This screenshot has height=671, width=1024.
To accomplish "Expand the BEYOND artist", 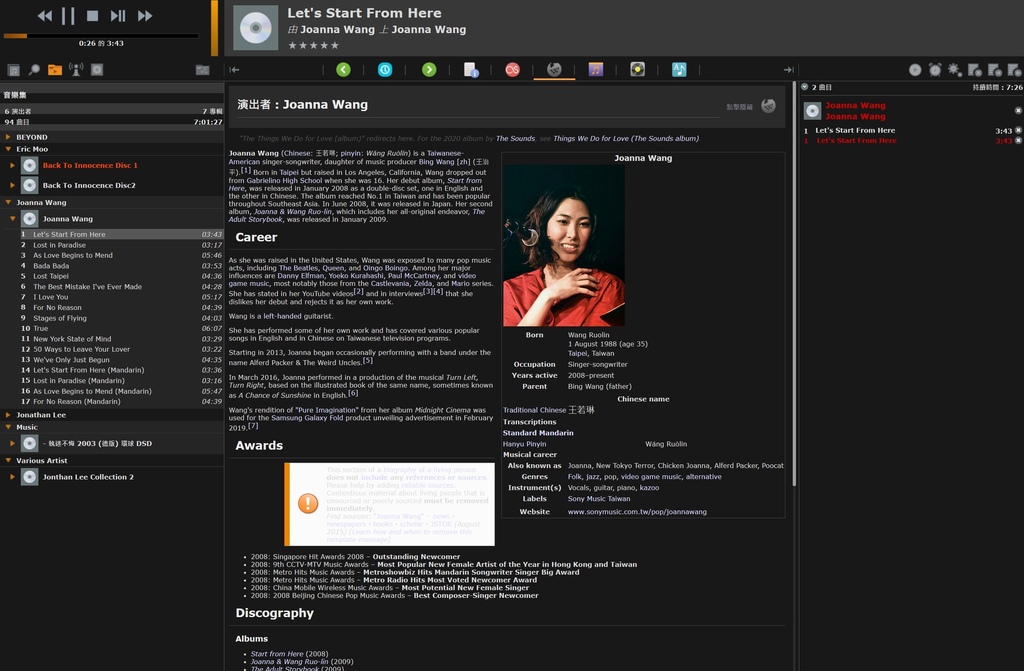I will [8, 137].
